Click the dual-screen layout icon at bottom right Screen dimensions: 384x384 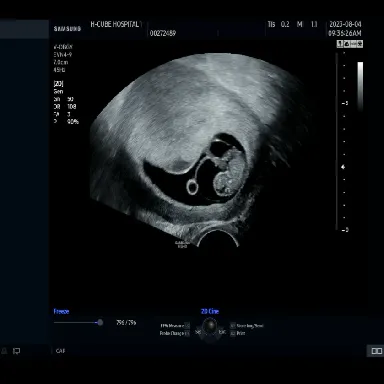[x=377, y=351]
